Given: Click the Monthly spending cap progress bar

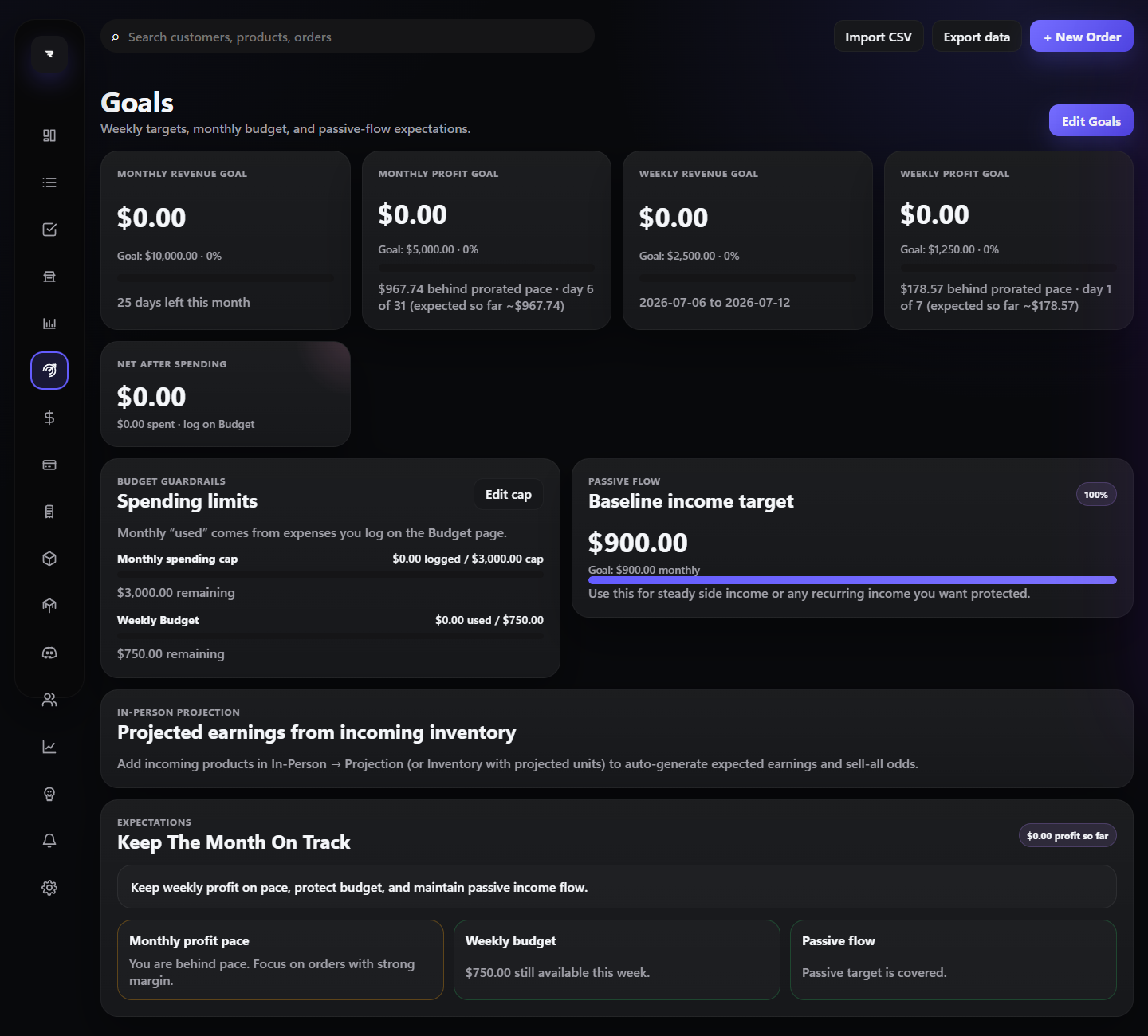Looking at the screenshot, I should coord(330,574).
